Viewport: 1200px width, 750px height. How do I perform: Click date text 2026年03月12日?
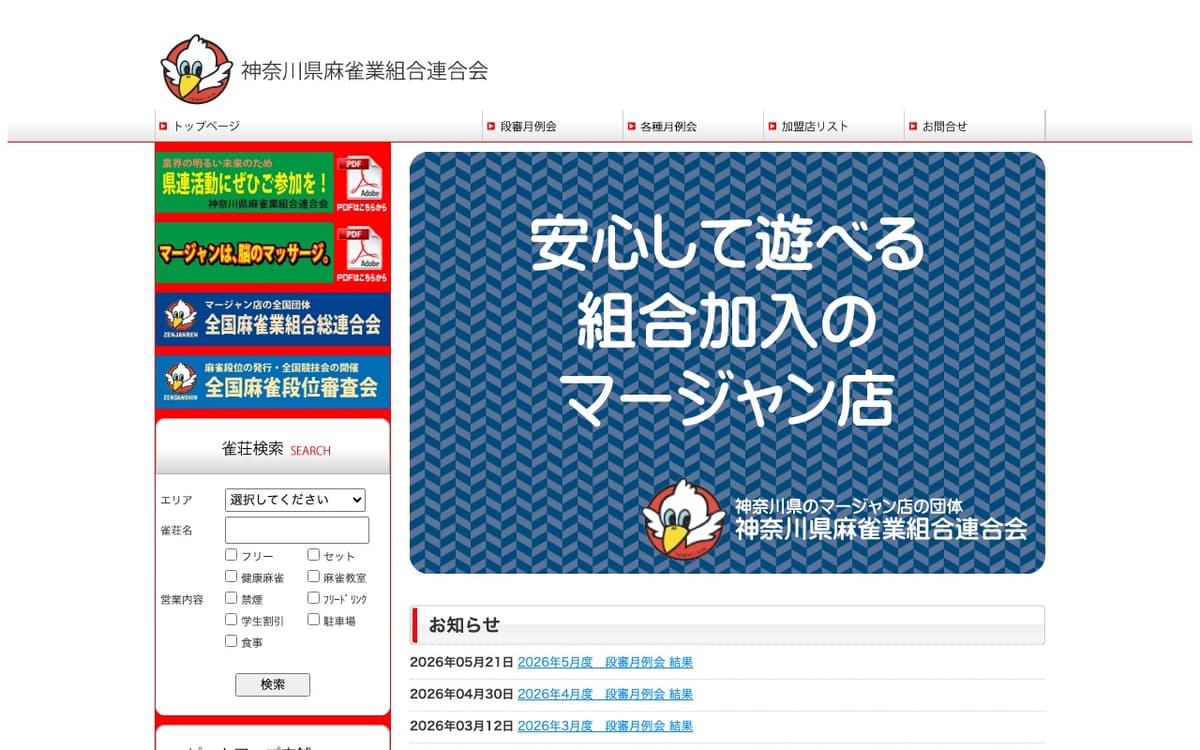coord(462,726)
